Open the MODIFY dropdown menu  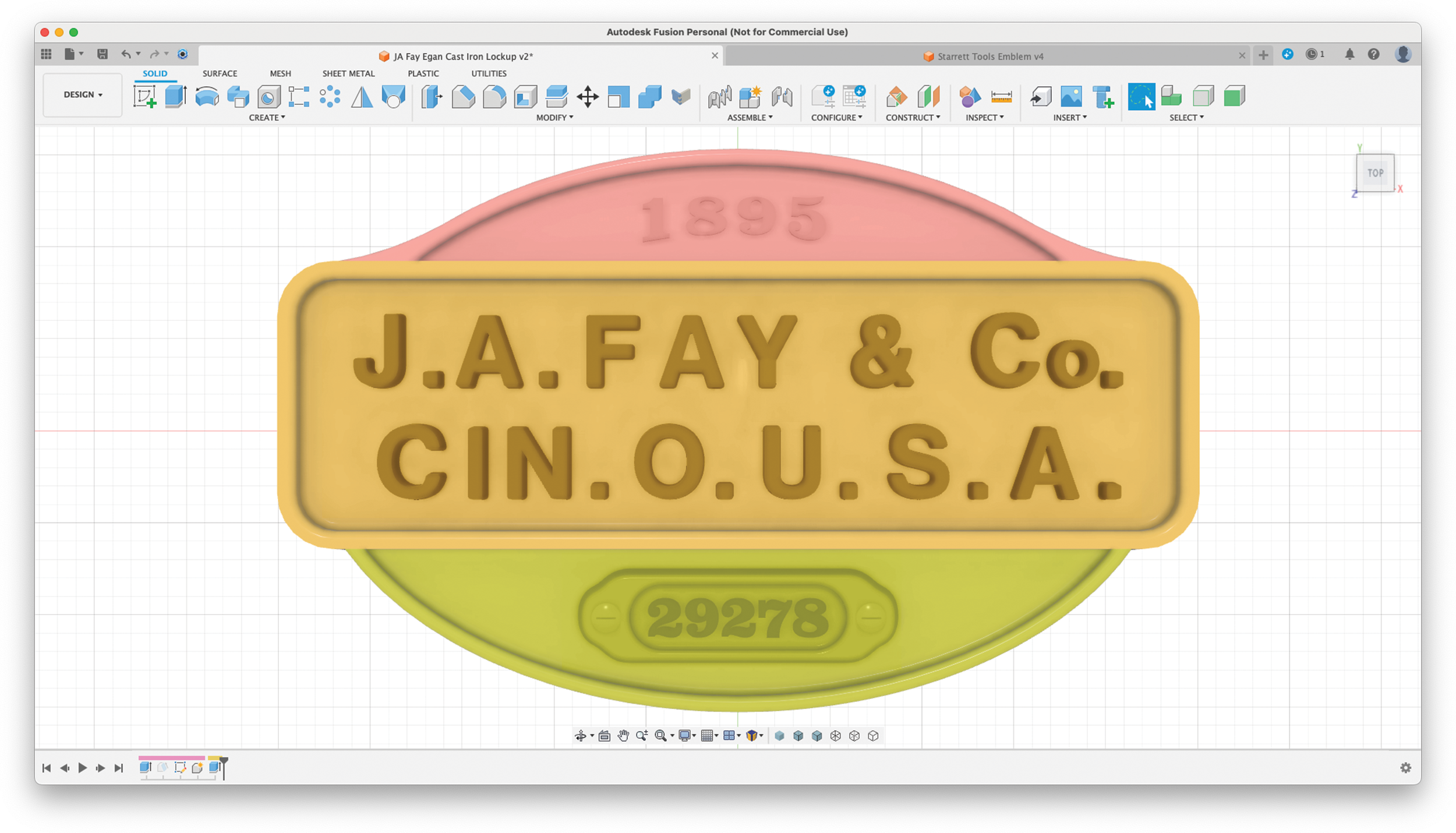click(x=554, y=117)
